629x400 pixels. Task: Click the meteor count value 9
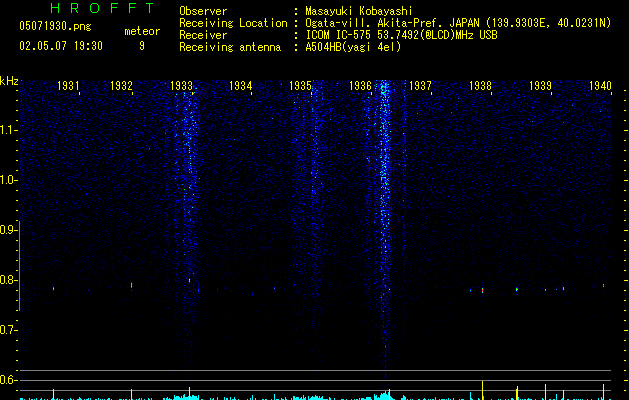[x=142, y=46]
